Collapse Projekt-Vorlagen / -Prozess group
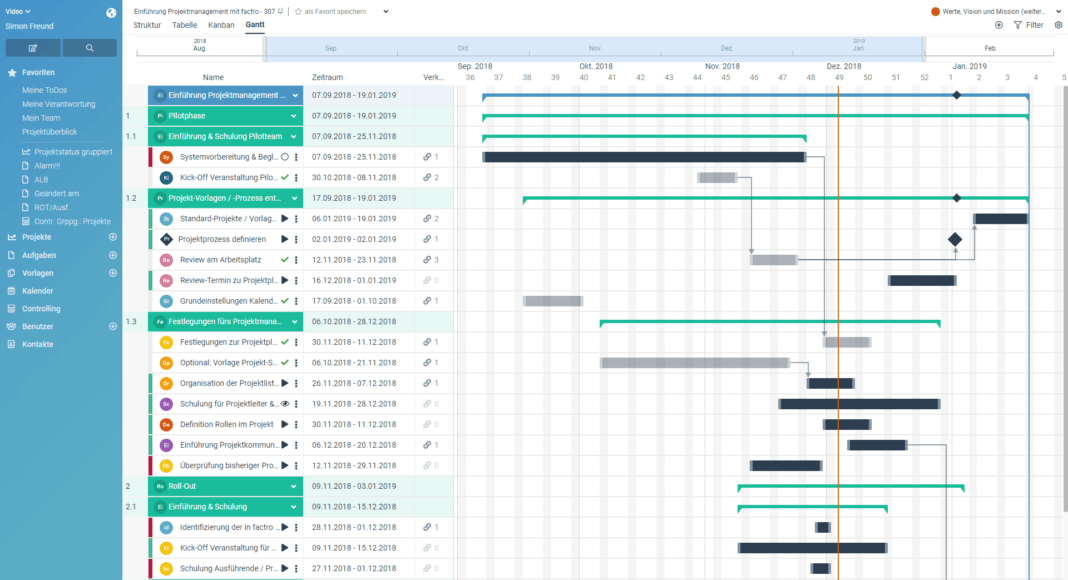This screenshot has width=1068, height=580. tap(294, 198)
